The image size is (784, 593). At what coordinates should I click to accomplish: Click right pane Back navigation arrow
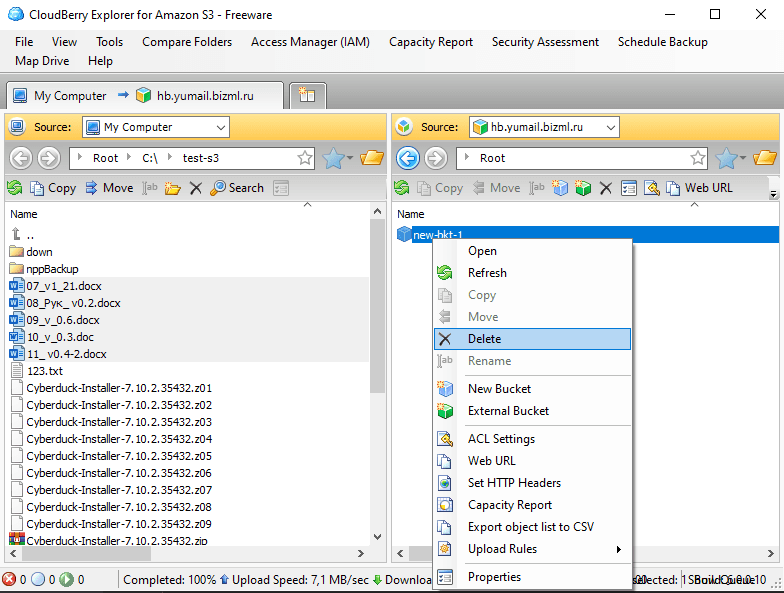[x=408, y=158]
